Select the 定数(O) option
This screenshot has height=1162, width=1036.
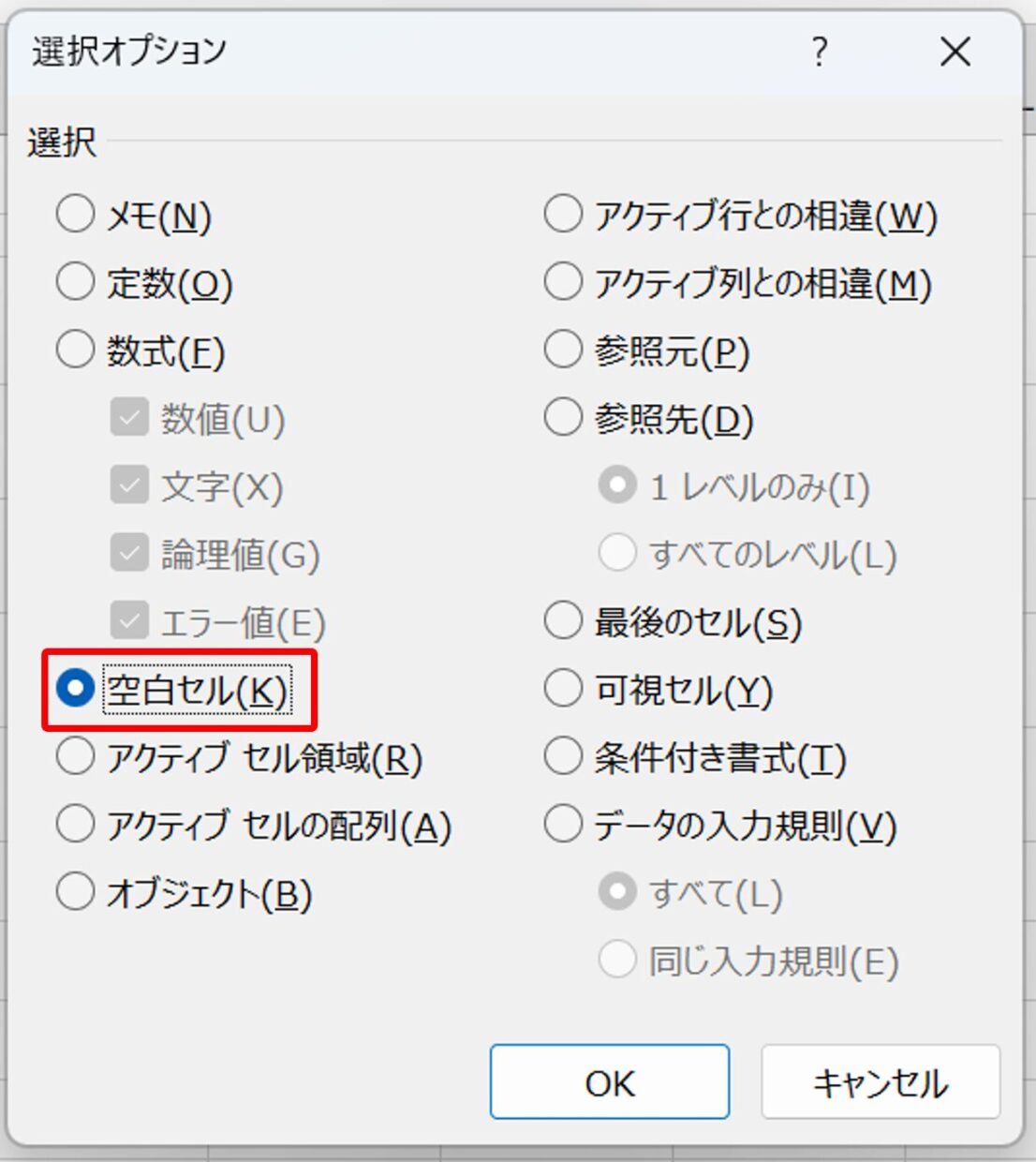[75, 282]
